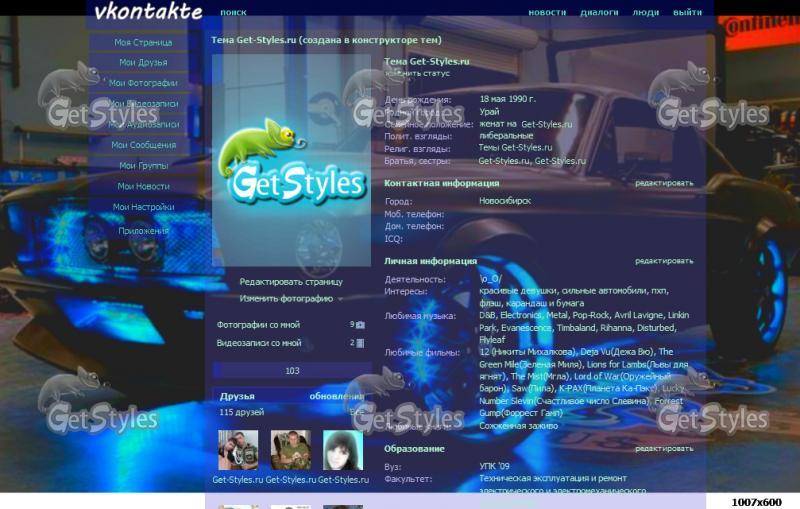Screen dimensions: 800x509
Task: Edit Образование section
Action: click(x=664, y=448)
